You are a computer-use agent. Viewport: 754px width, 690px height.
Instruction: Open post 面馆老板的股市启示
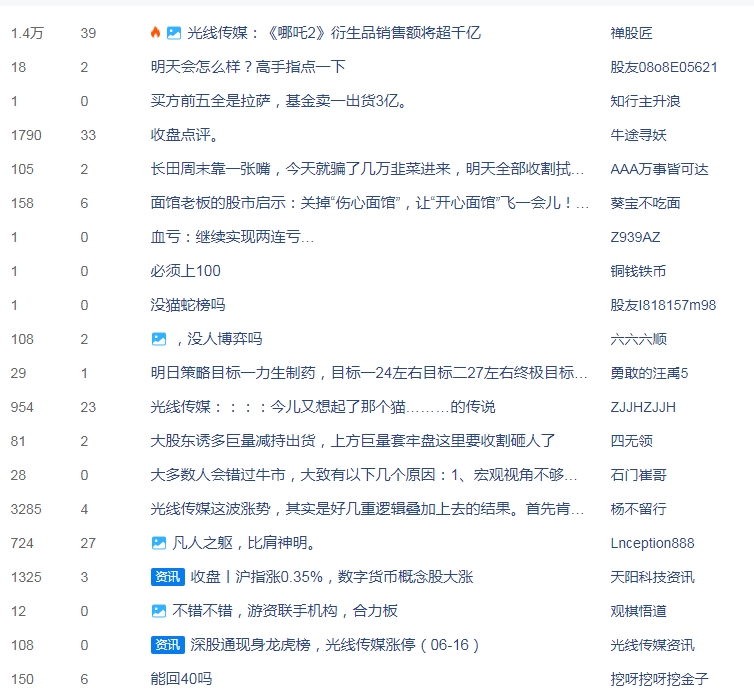point(370,203)
